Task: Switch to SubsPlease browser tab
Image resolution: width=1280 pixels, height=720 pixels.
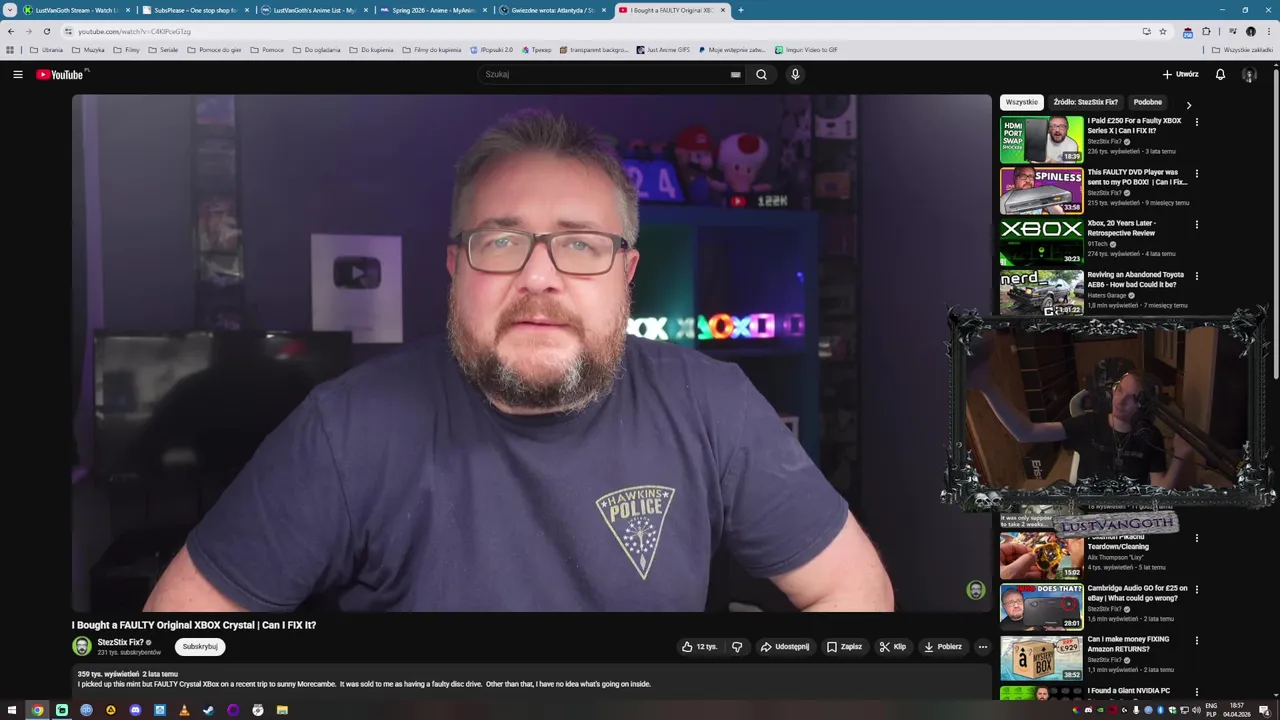Action: tap(197, 10)
